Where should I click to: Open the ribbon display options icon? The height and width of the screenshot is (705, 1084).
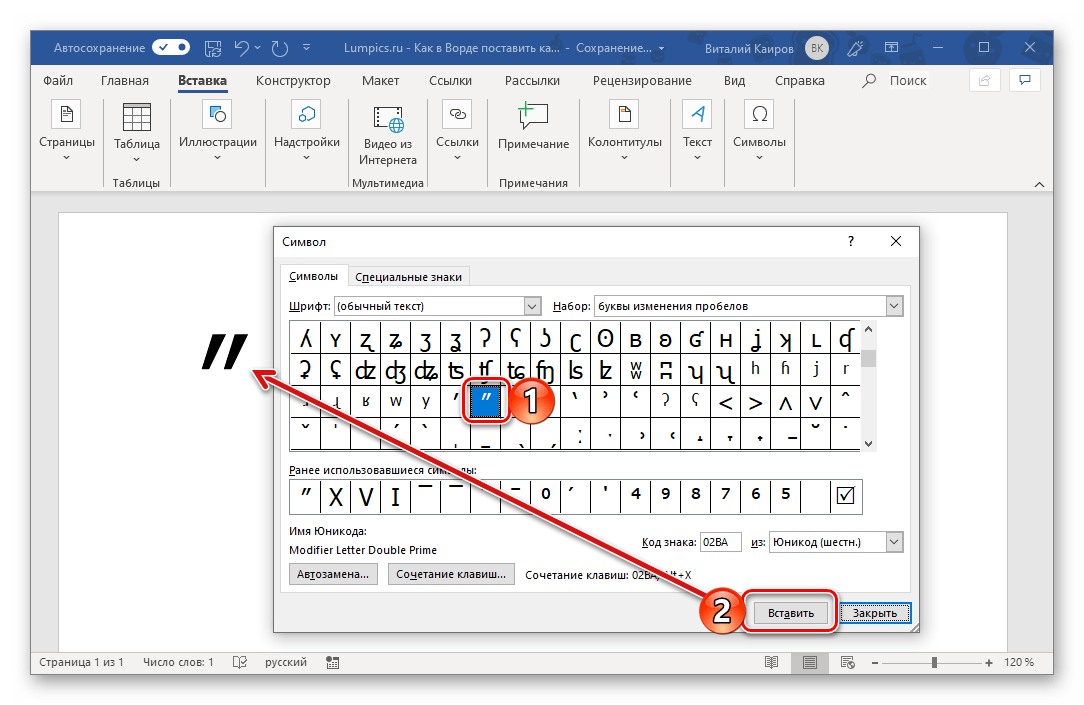click(x=891, y=48)
